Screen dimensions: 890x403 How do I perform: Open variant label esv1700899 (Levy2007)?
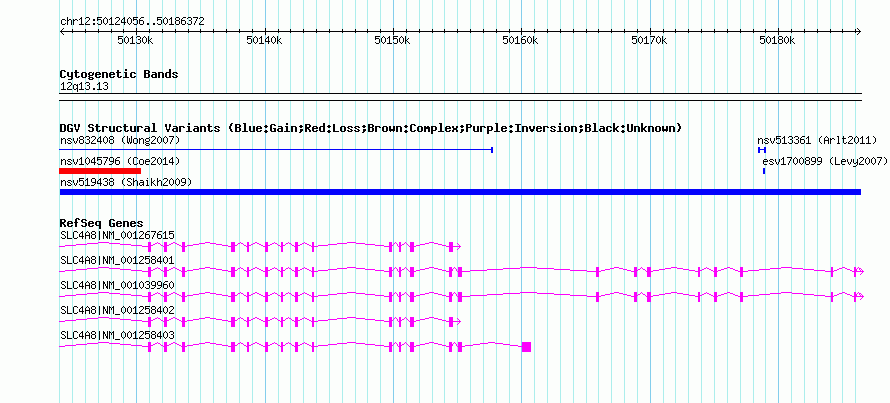825,162
